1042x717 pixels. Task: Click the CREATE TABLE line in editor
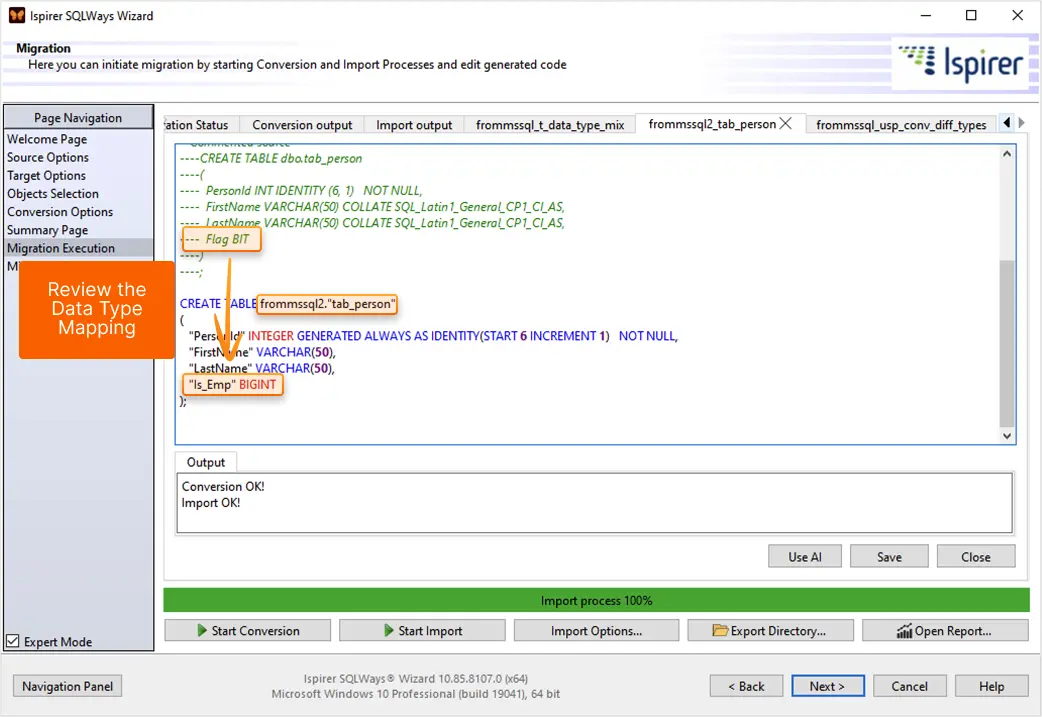pyautogui.click(x=288, y=304)
